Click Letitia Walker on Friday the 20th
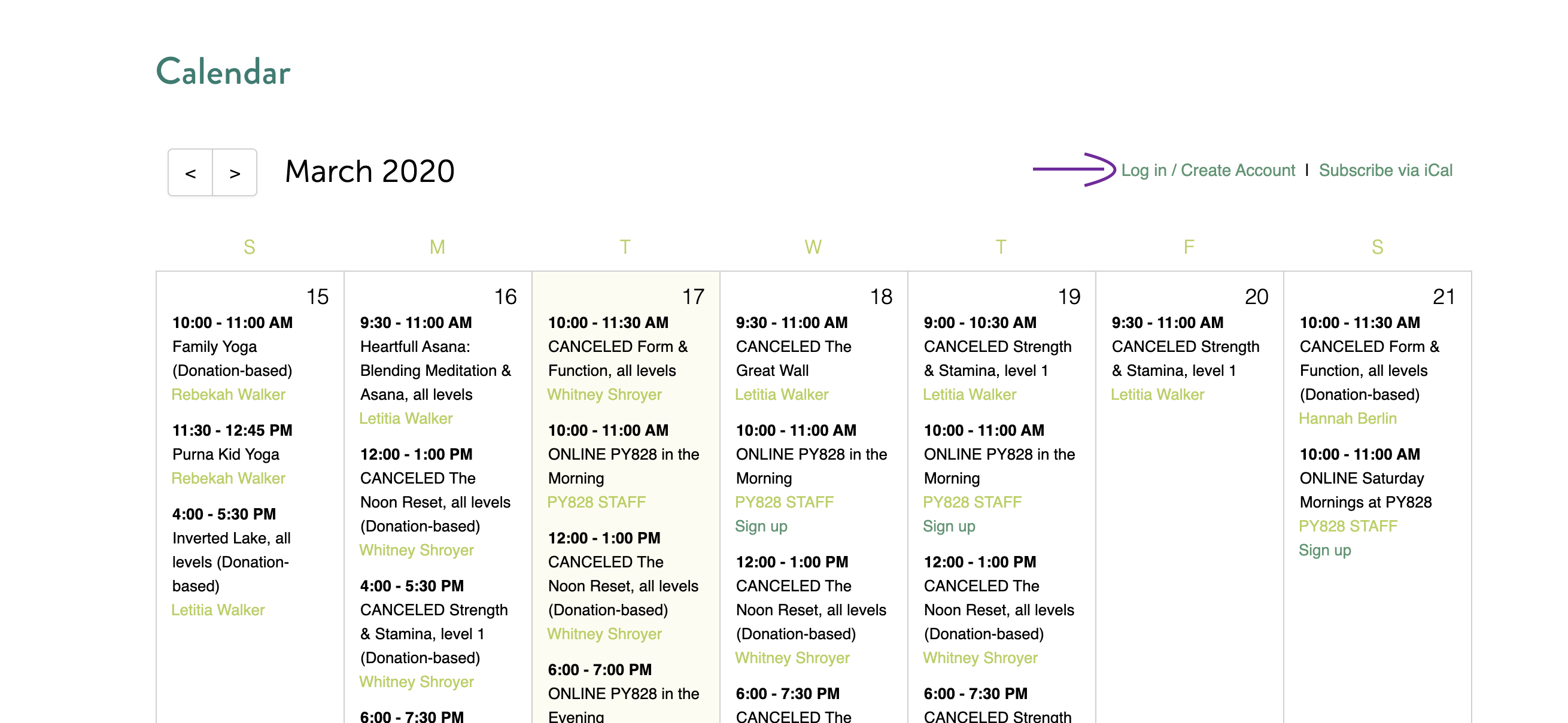The width and height of the screenshot is (1568, 723). [x=1157, y=394]
